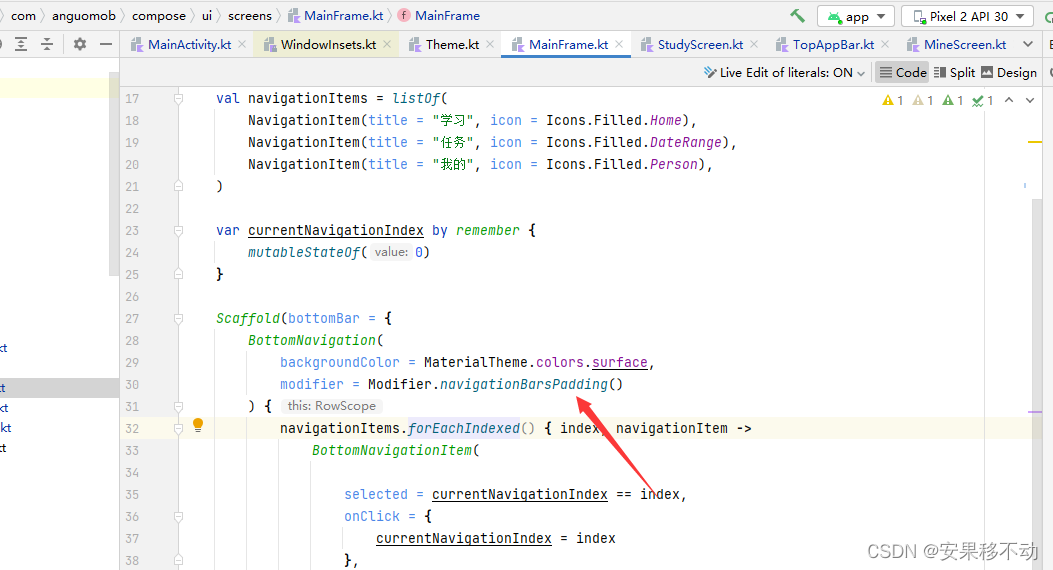Collapse the remember block on line 23
Screen dimensions: 1053x570
(179, 230)
